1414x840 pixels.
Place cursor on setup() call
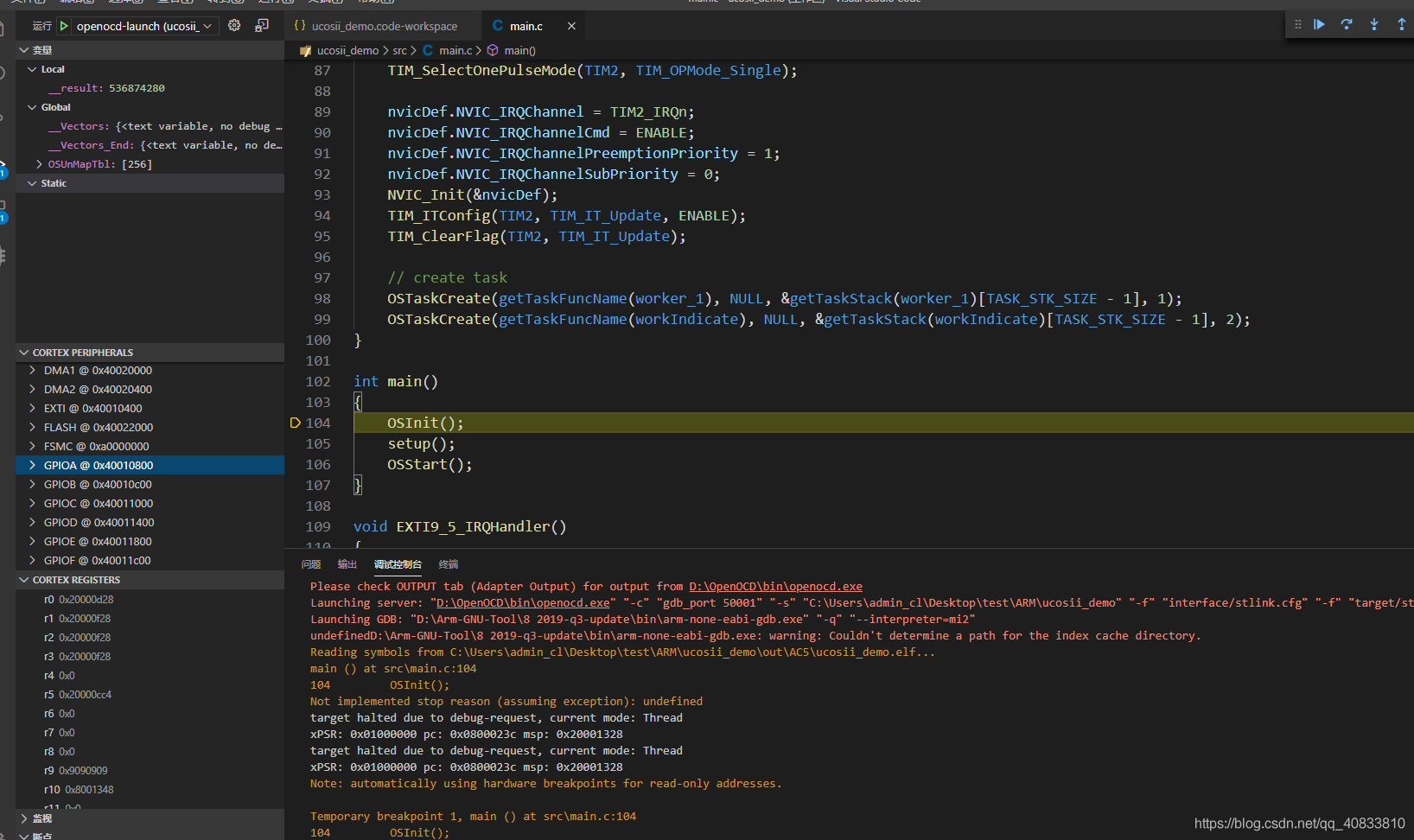421,443
